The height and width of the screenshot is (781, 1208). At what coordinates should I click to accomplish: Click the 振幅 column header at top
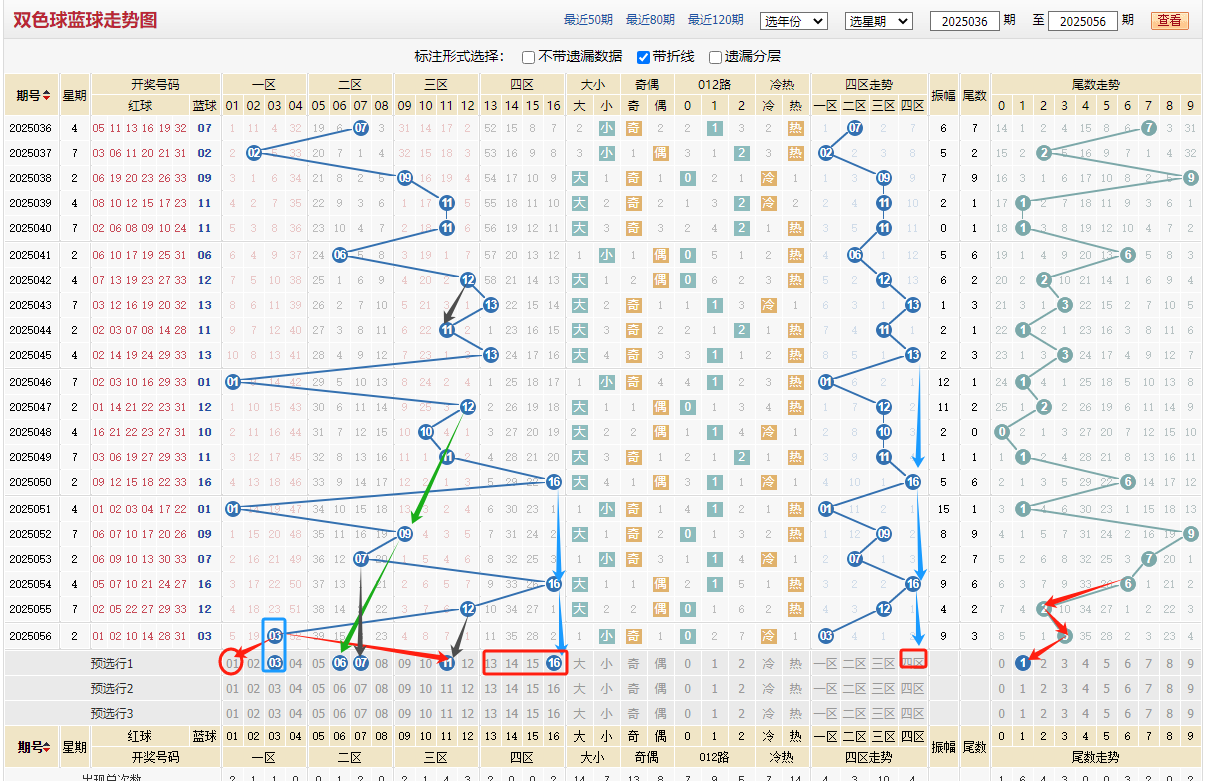click(944, 96)
